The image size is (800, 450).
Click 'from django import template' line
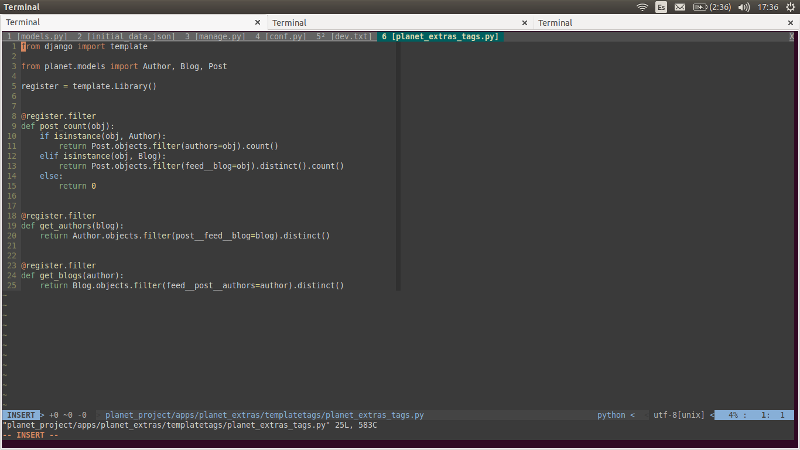tap(84, 46)
